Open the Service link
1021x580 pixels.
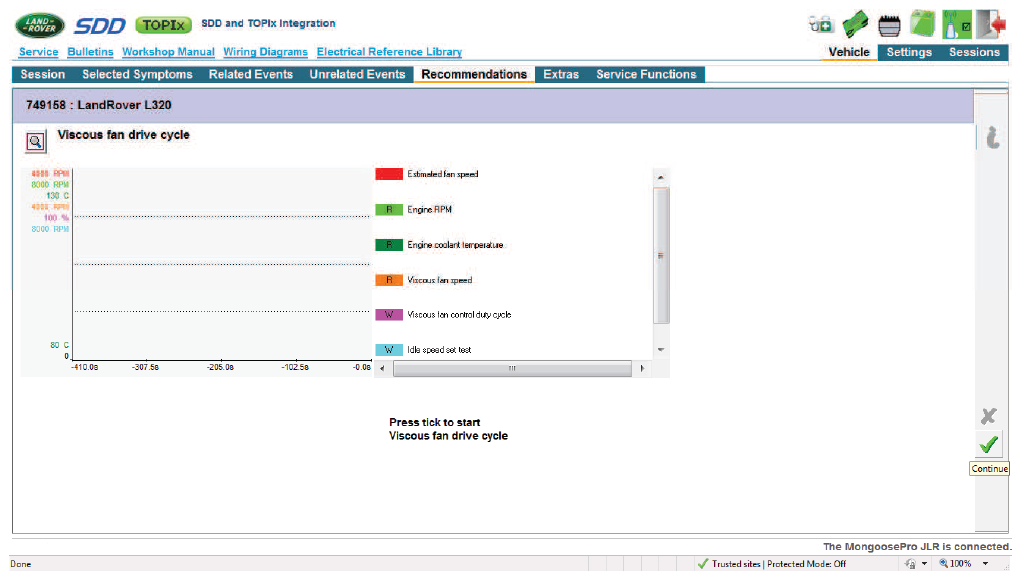click(38, 52)
